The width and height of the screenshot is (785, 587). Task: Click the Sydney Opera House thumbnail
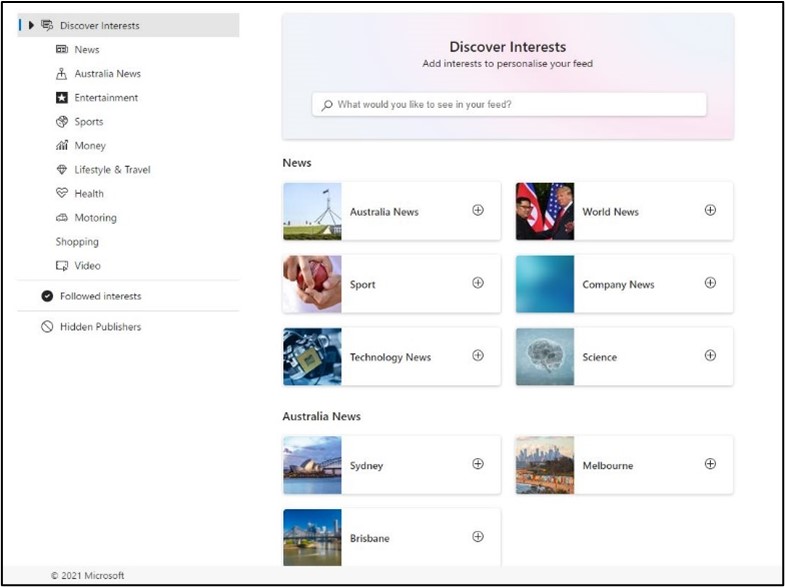tap(312, 465)
